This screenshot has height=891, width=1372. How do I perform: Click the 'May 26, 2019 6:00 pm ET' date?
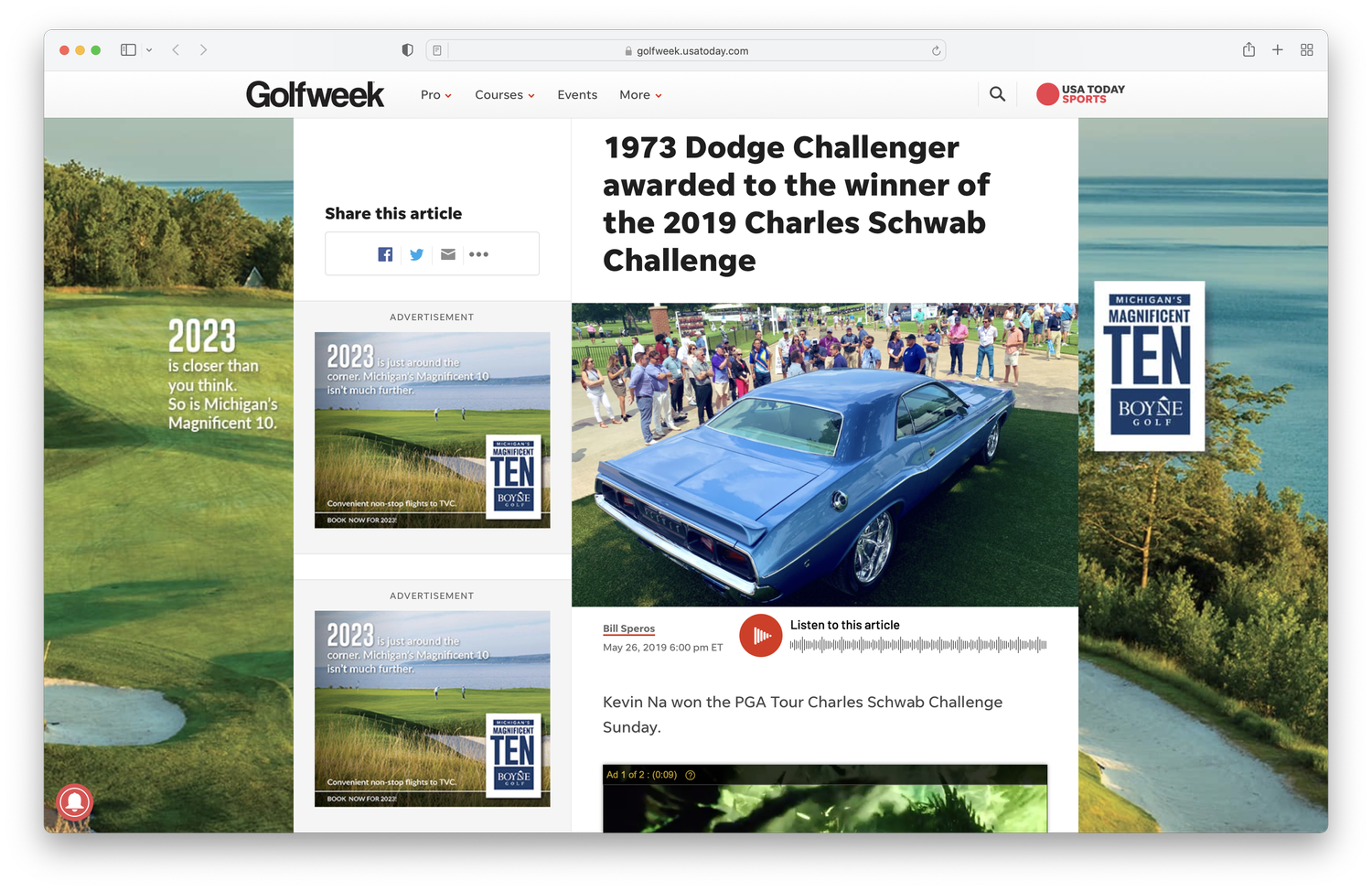pyautogui.click(x=662, y=648)
